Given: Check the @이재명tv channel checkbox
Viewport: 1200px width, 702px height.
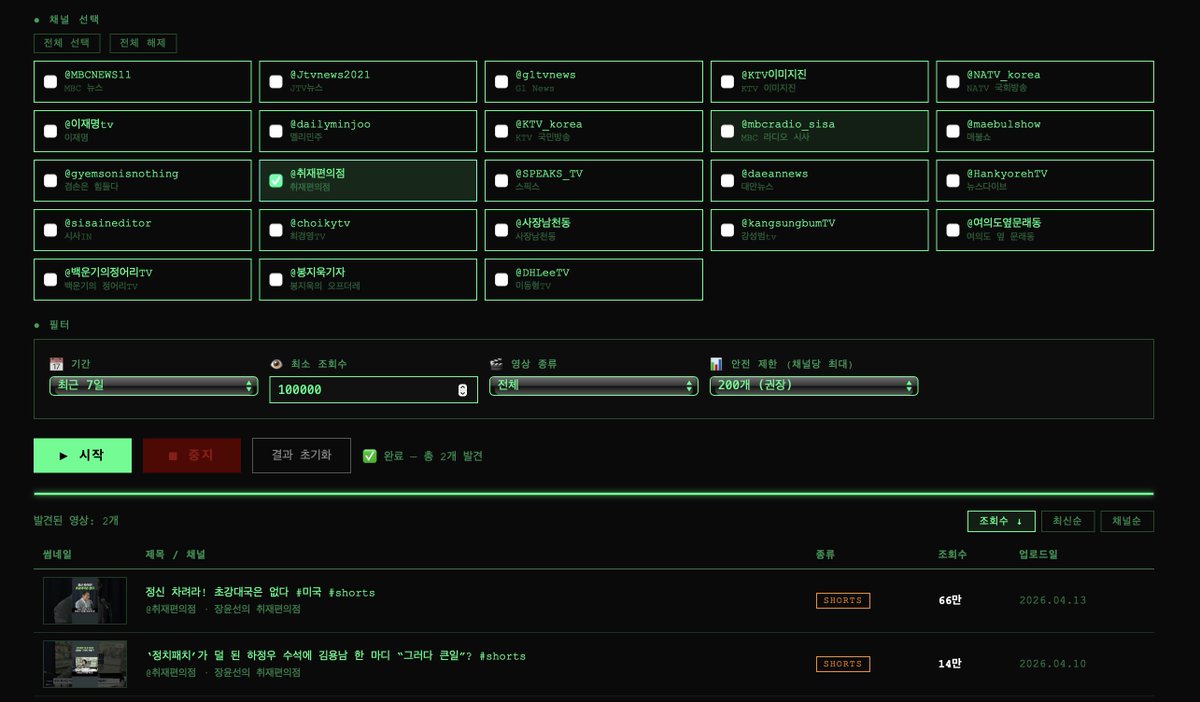Looking at the screenshot, I should coord(50,131).
